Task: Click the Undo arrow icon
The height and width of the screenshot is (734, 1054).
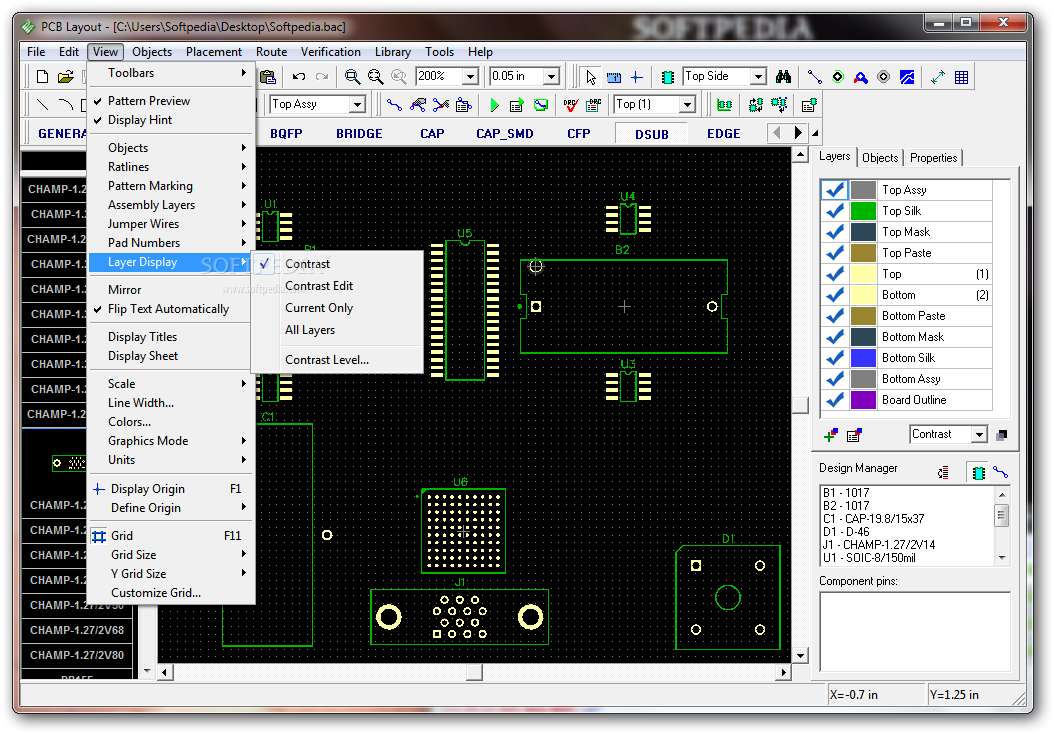Action: click(299, 77)
